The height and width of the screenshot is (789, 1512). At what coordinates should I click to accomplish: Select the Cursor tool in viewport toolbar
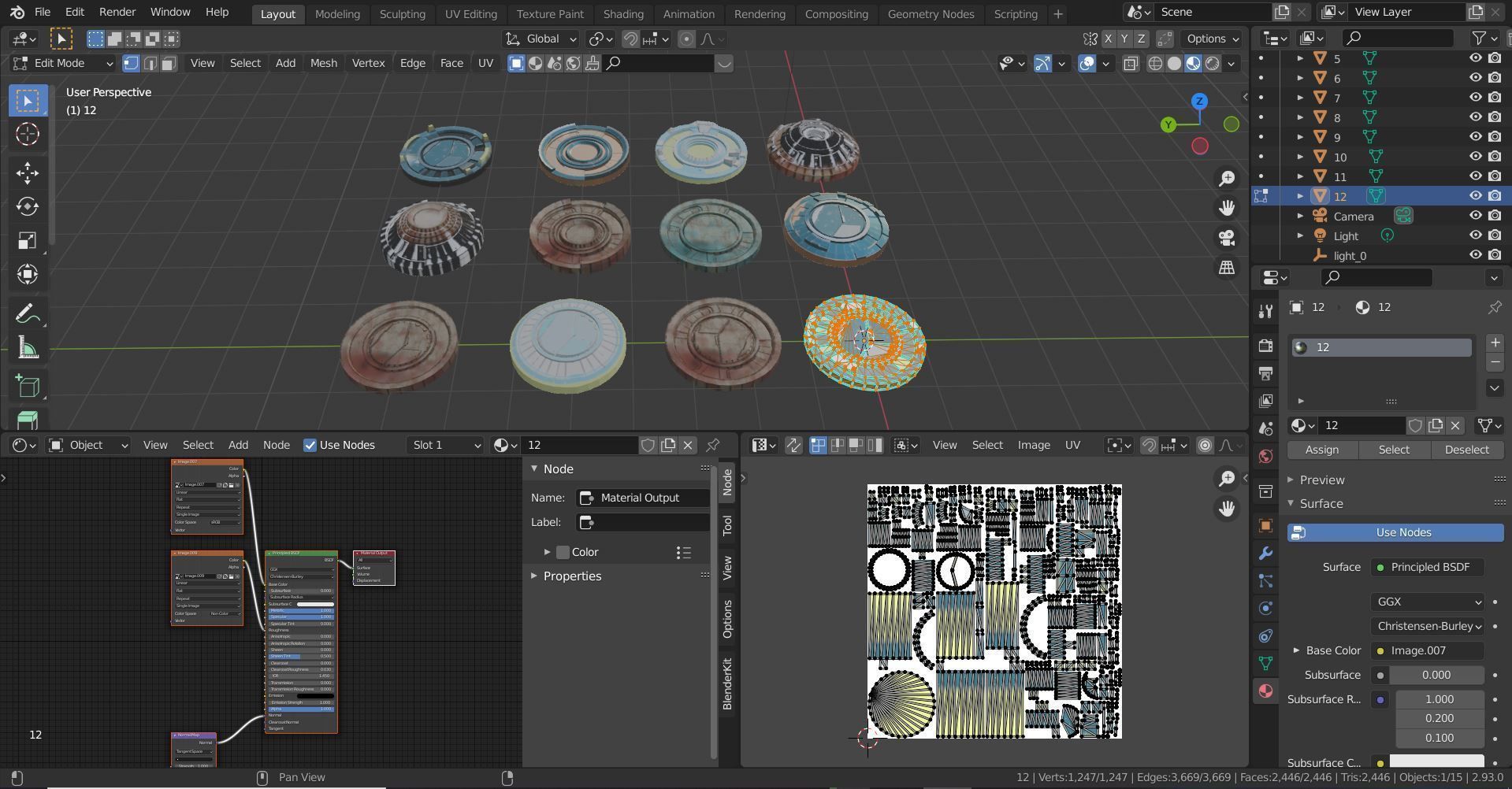click(x=28, y=135)
